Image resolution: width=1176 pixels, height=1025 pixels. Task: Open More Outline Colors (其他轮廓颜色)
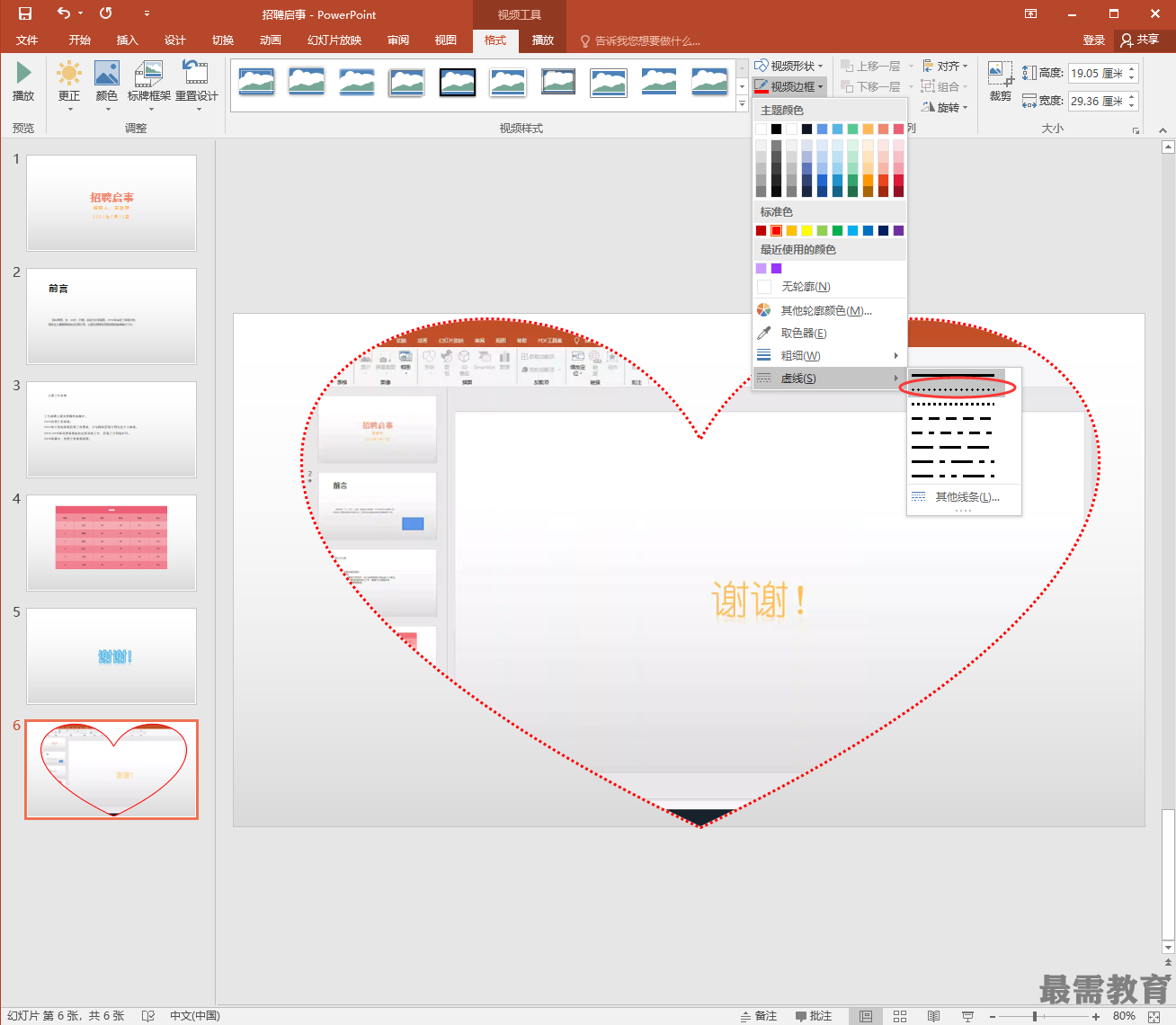(829, 310)
